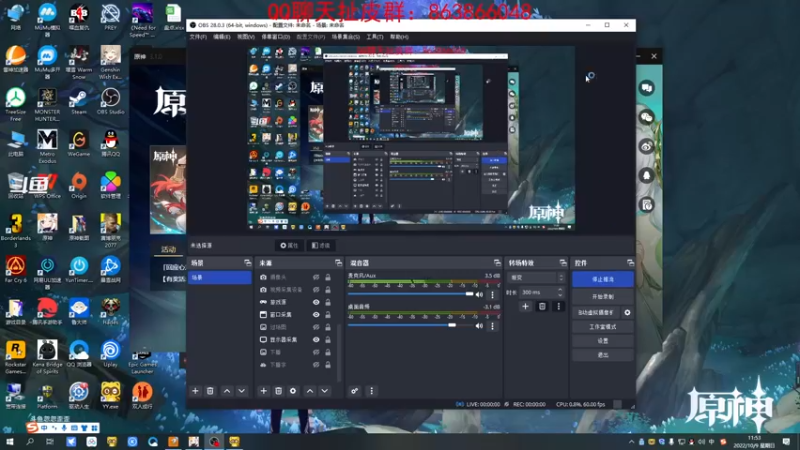Toggle lock on 显示器采集 source

328,340
